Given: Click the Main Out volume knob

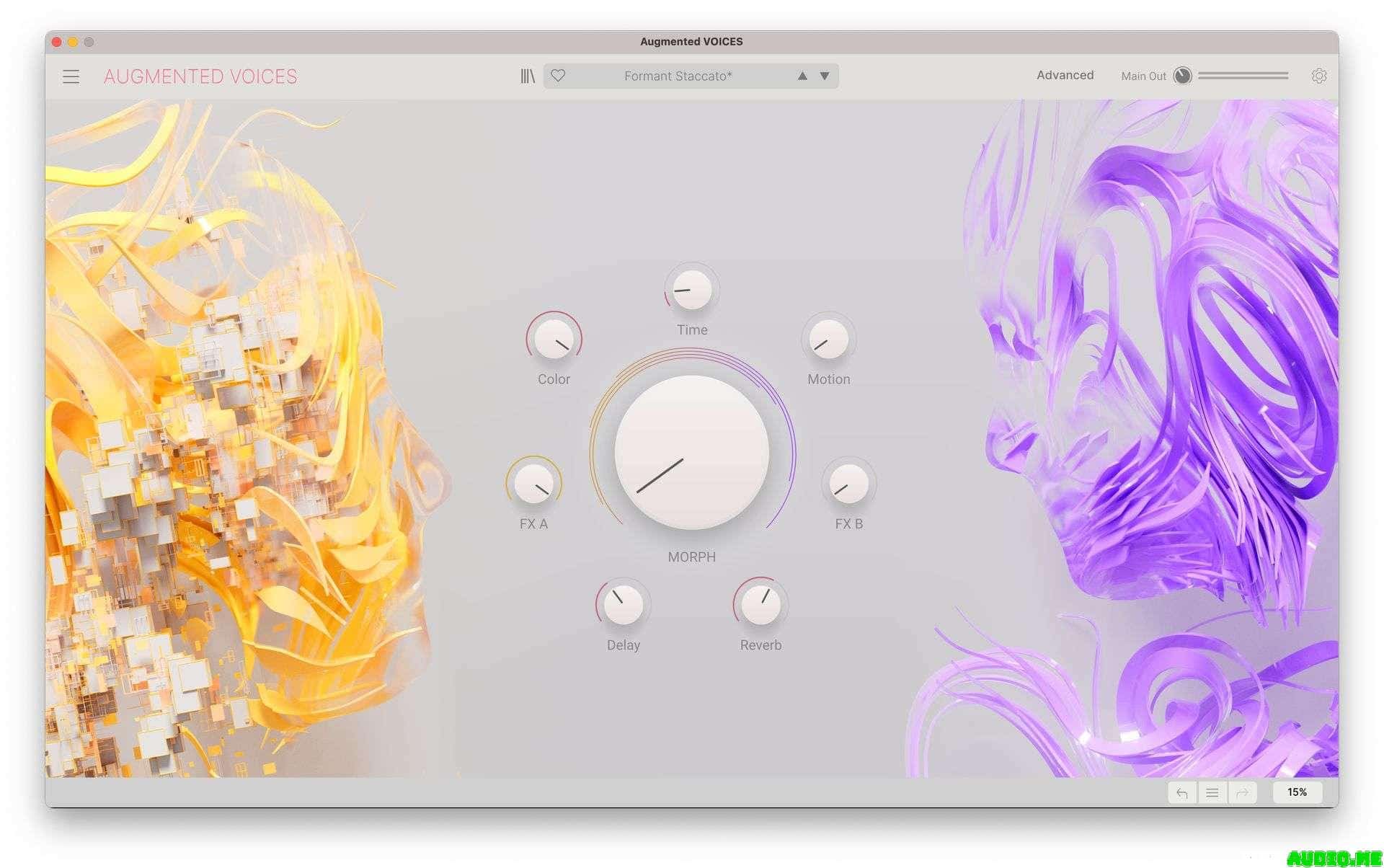Looking at the screenshot, I should (1183, 76).
